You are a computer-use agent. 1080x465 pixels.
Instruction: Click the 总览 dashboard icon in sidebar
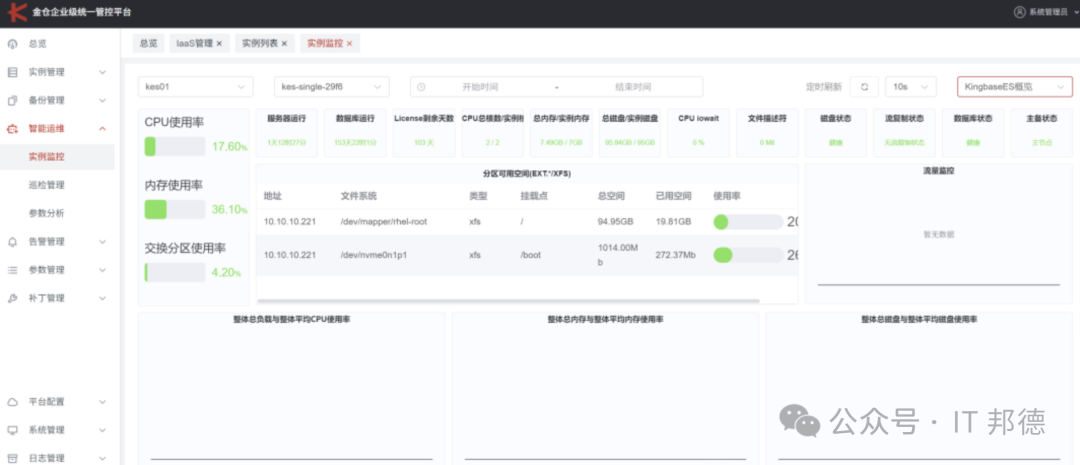pyautogui.click(x=12, y=44)
